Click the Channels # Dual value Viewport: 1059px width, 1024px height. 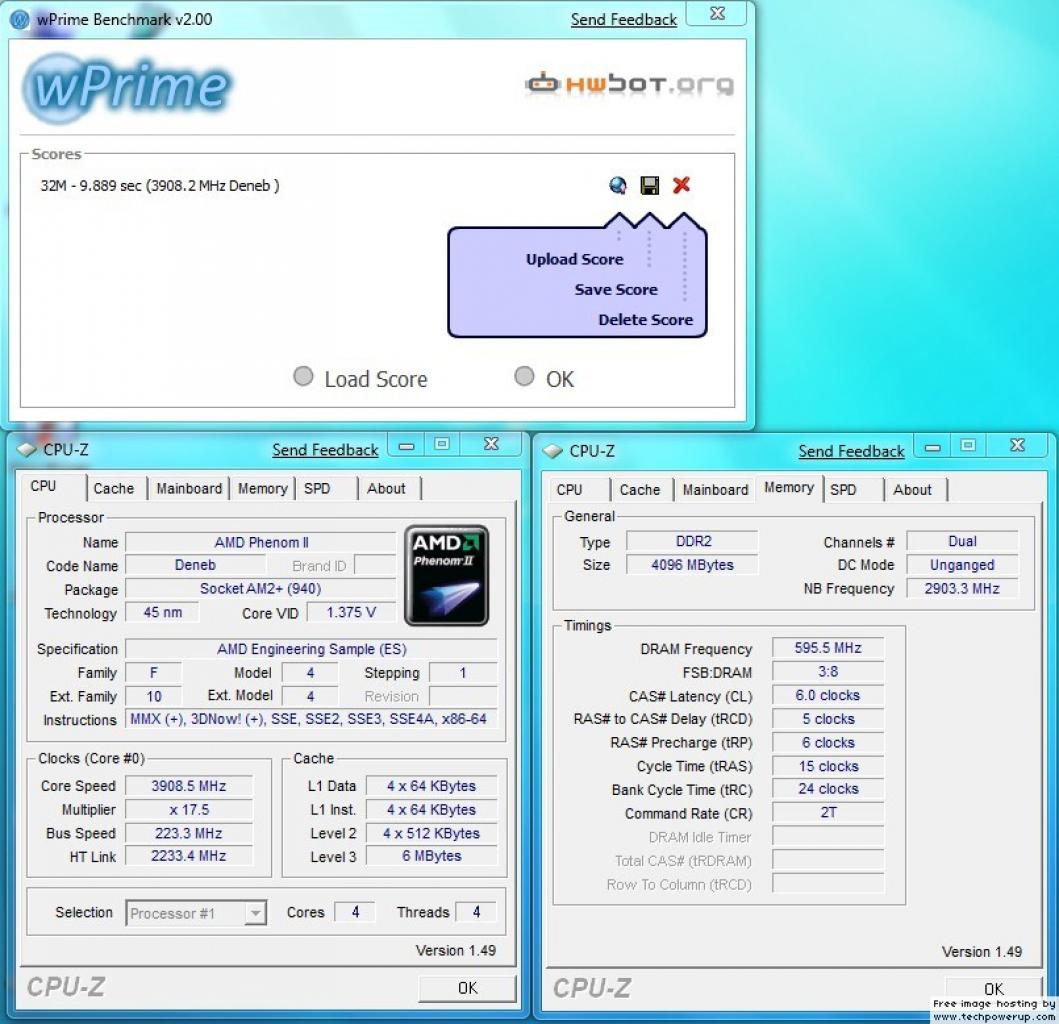point(962,542)
